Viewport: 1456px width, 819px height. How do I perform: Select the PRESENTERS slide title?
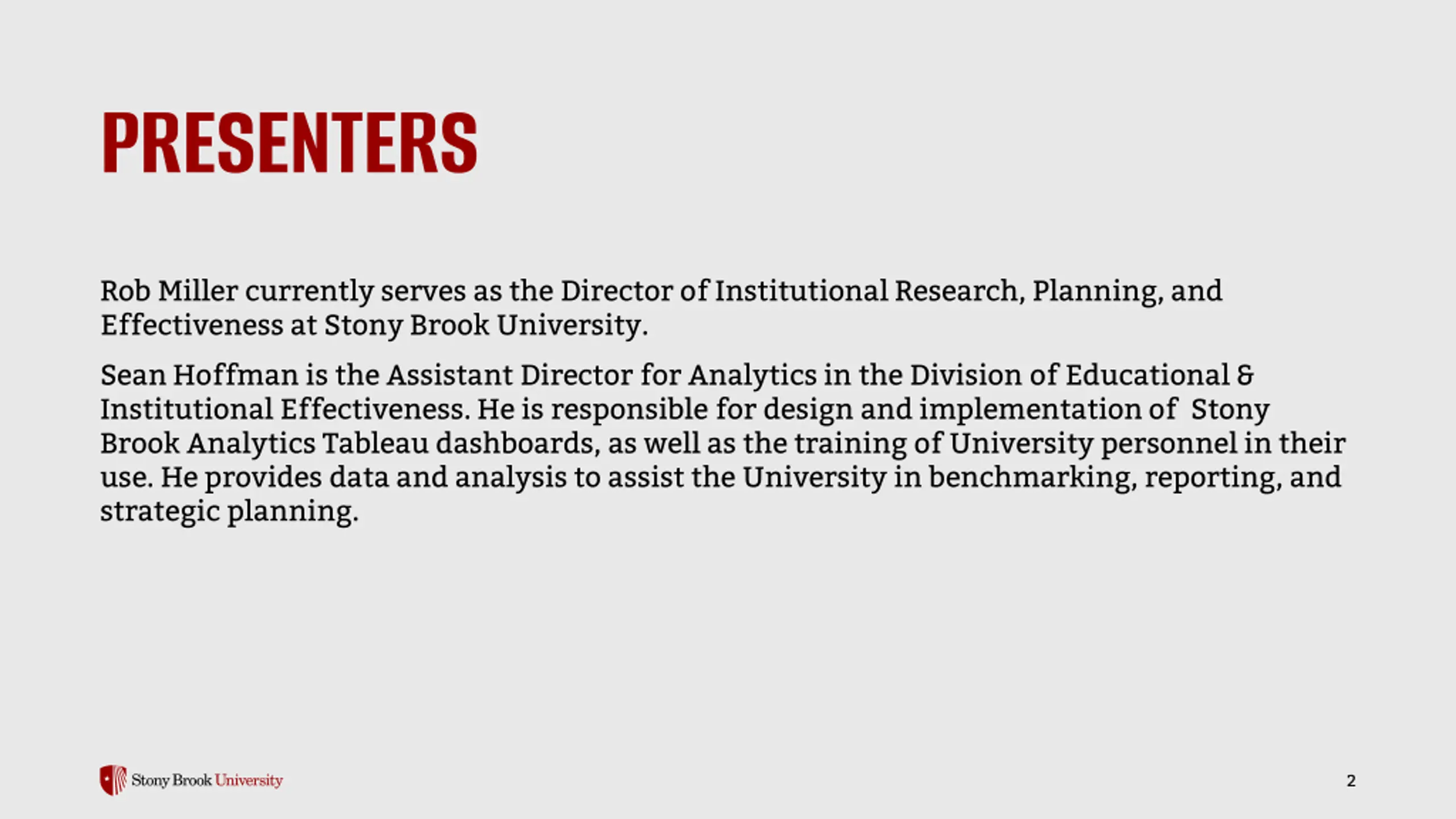point(289,142)
